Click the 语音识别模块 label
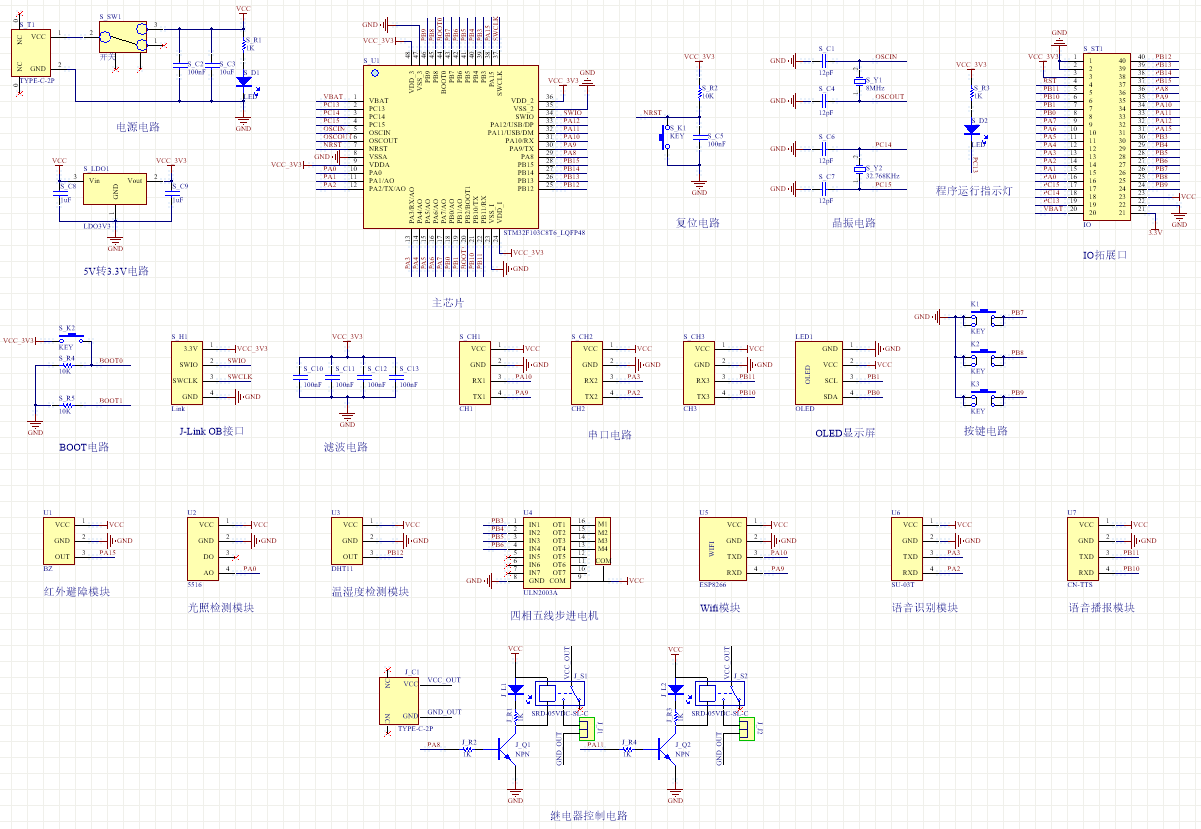1201x829 pixels. (925, 607)
